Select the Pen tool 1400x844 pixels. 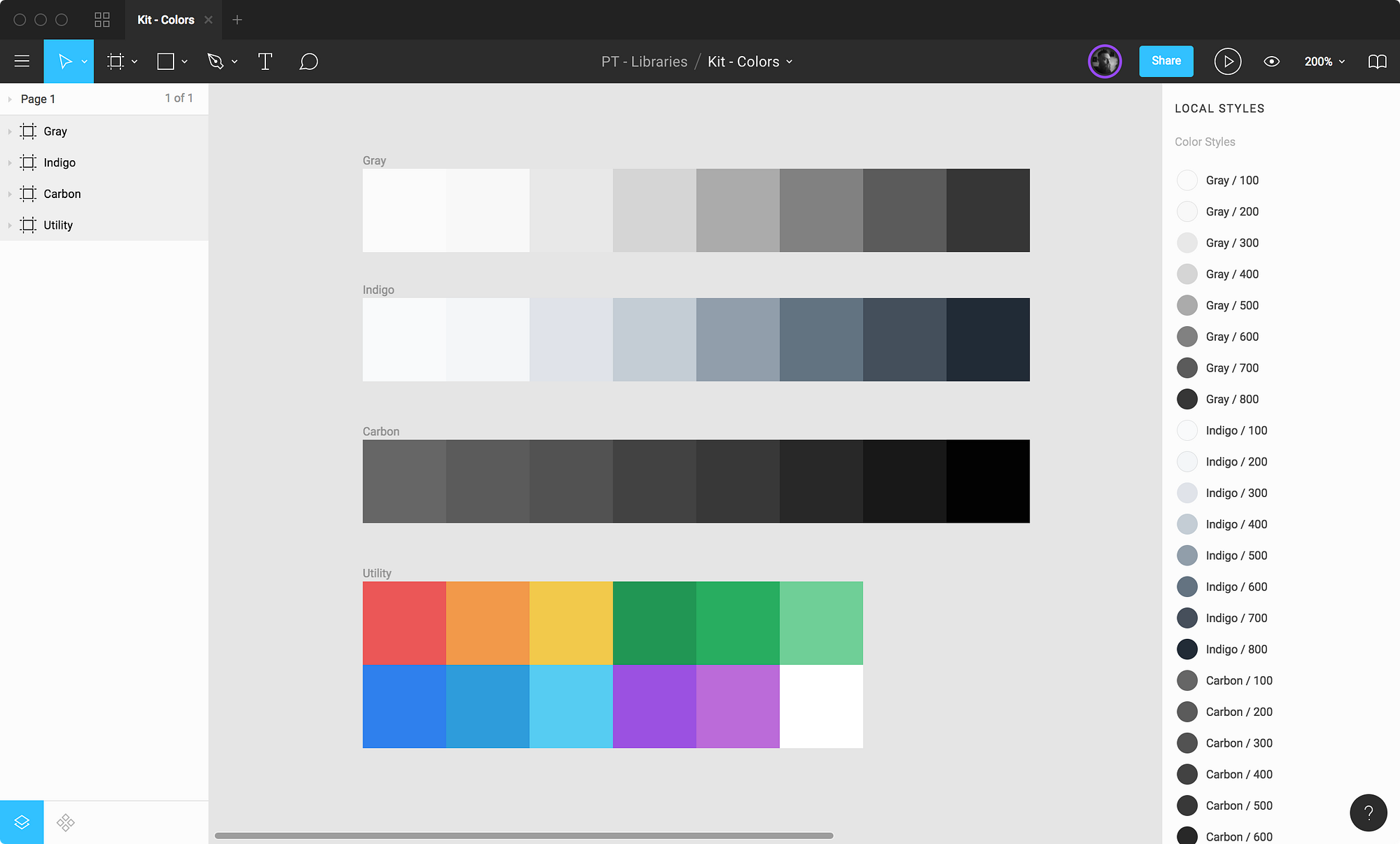coord(216,61)
